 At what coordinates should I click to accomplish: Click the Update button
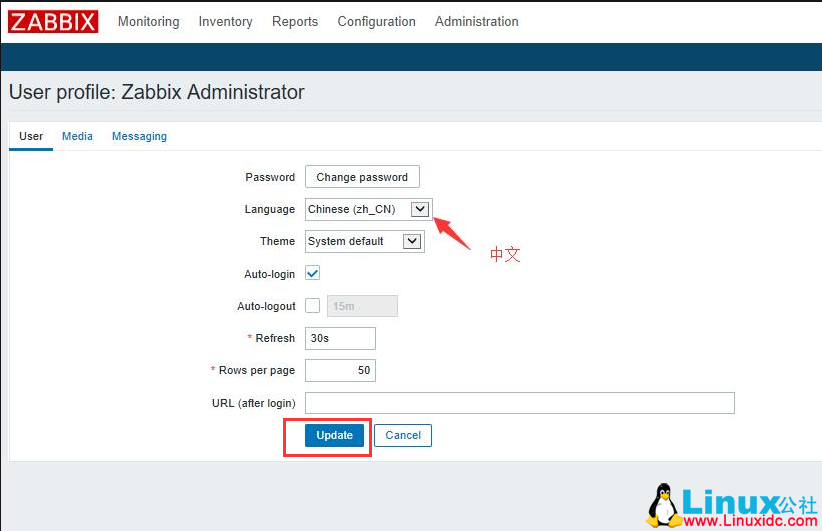point(334,436)
